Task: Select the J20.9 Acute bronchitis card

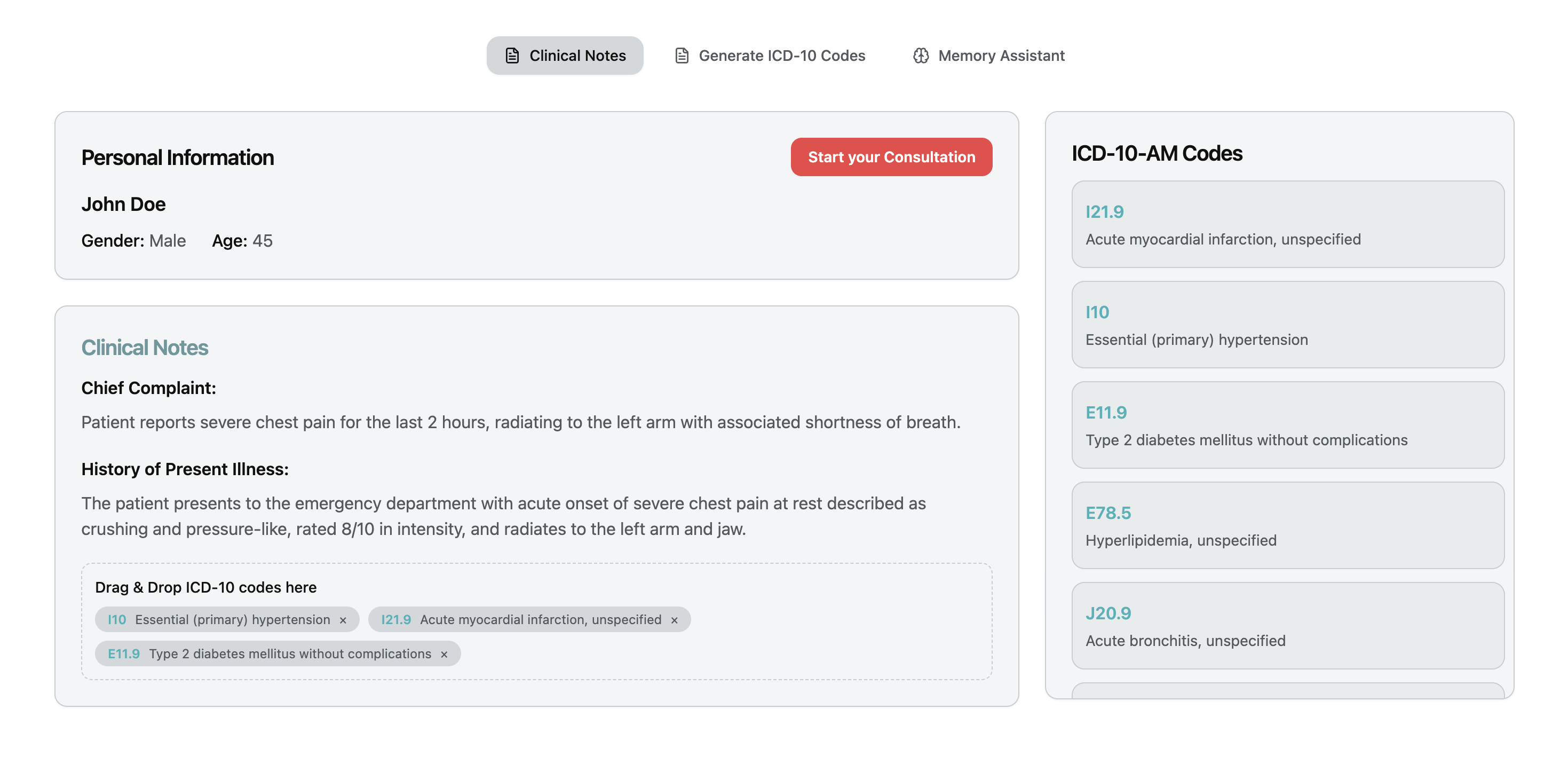Action: 1287,625
